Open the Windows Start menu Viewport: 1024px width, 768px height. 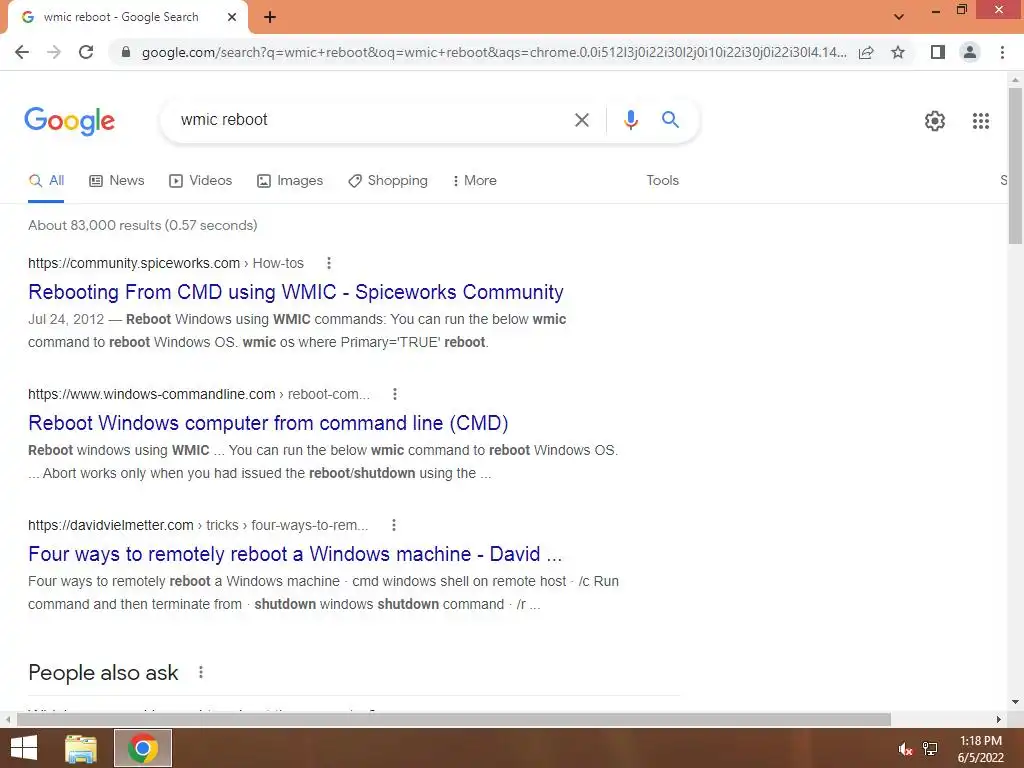point(24,748)
